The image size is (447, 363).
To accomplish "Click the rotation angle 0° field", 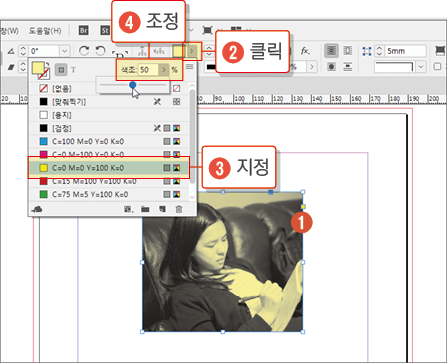I will click(45, 51).
